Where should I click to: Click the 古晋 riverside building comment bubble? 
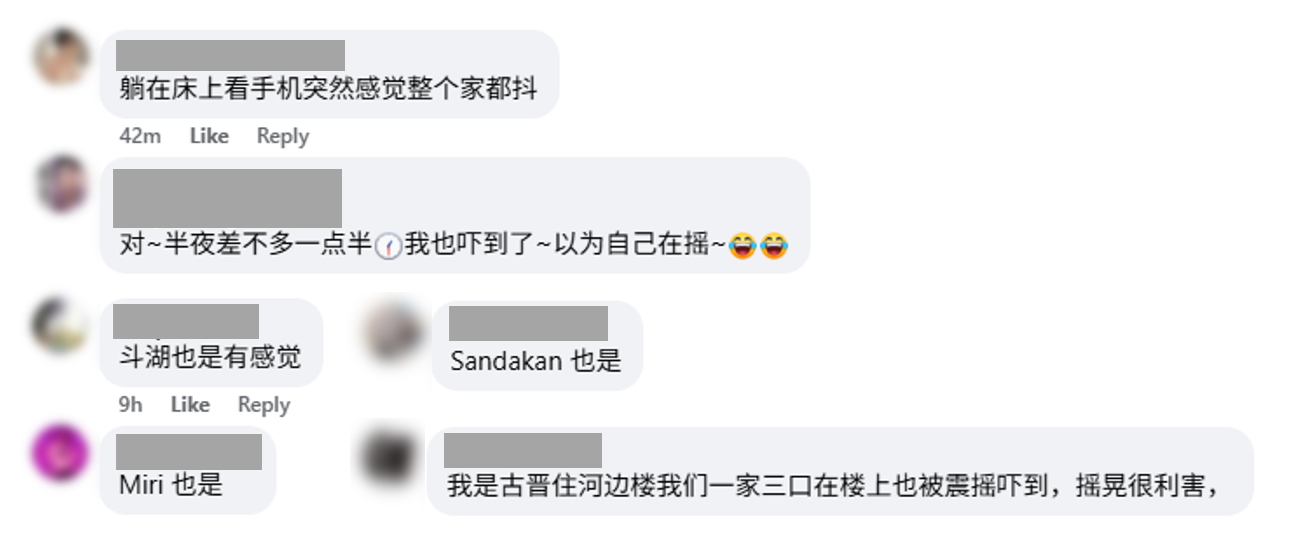click(840, 471)
